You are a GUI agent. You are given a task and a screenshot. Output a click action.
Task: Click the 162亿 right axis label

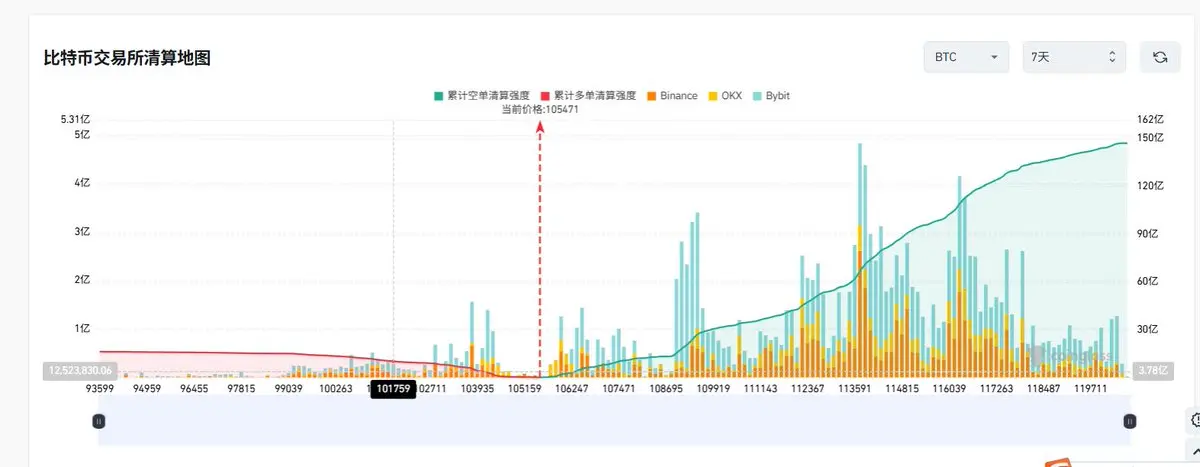coord(1148,119)
